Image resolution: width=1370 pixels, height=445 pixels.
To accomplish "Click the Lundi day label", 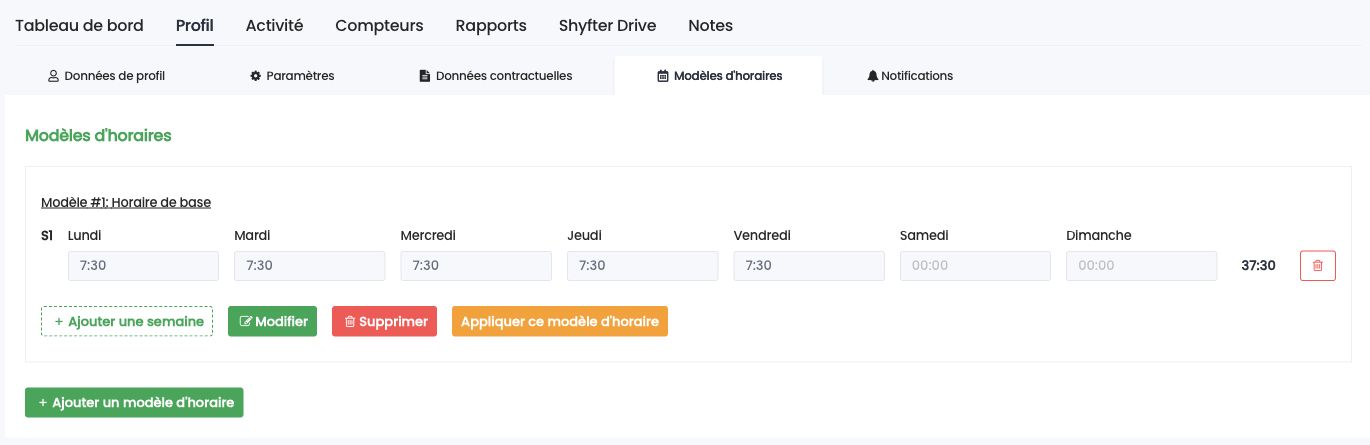I will [85, 236].
